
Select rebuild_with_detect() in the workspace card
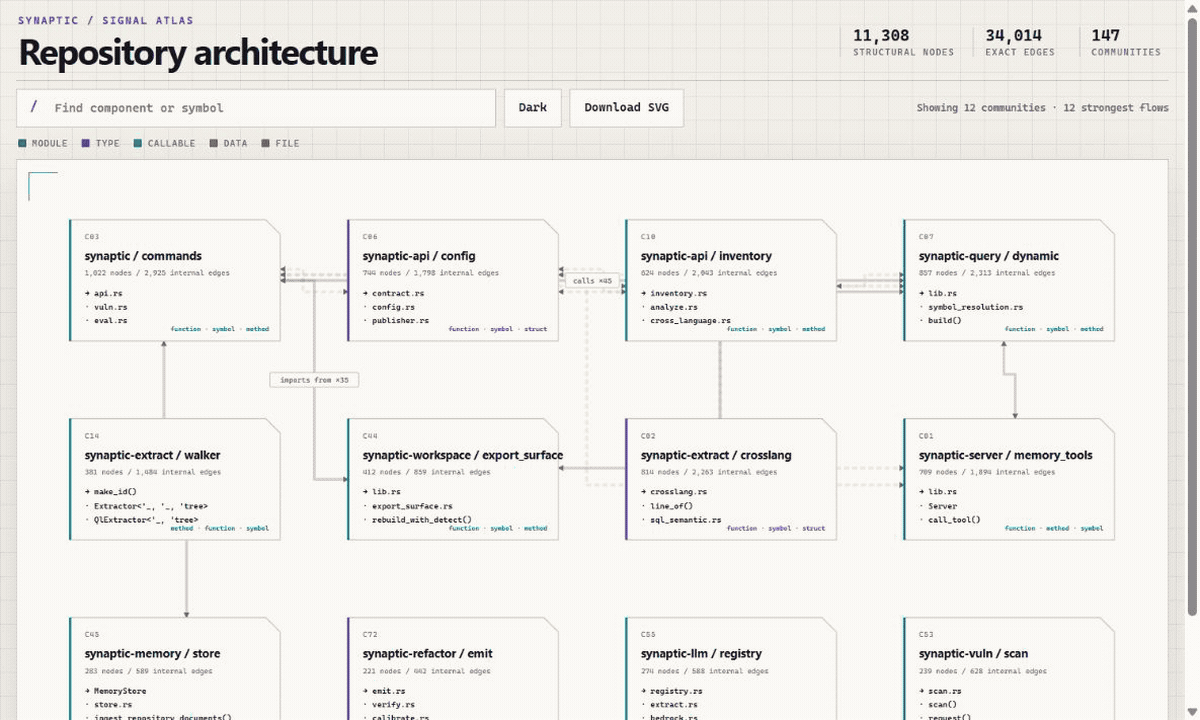(422, 519)
